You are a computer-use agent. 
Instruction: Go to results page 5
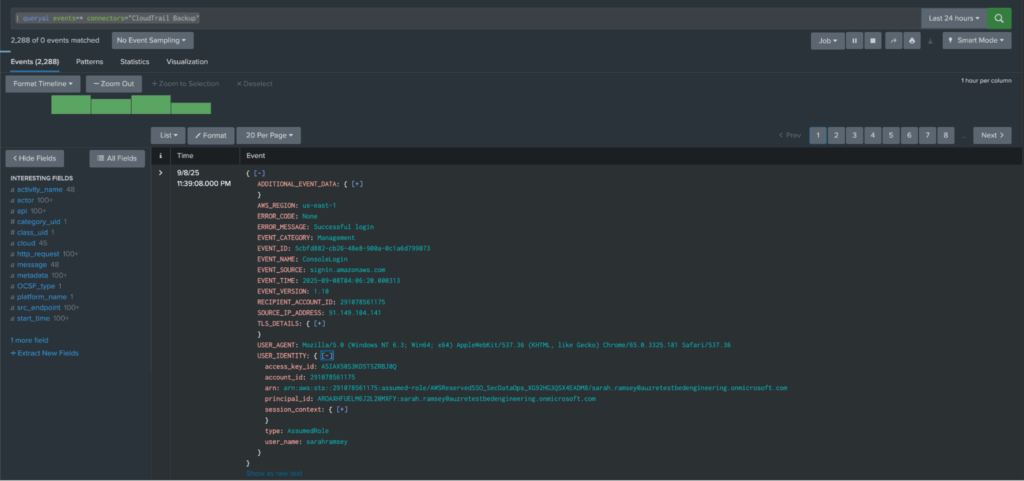click(891, 135)
